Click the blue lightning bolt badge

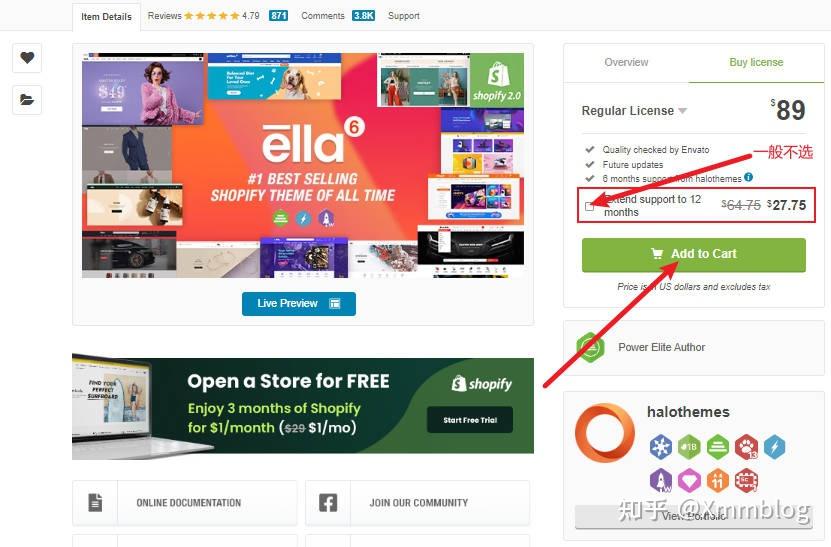[774, 447]
